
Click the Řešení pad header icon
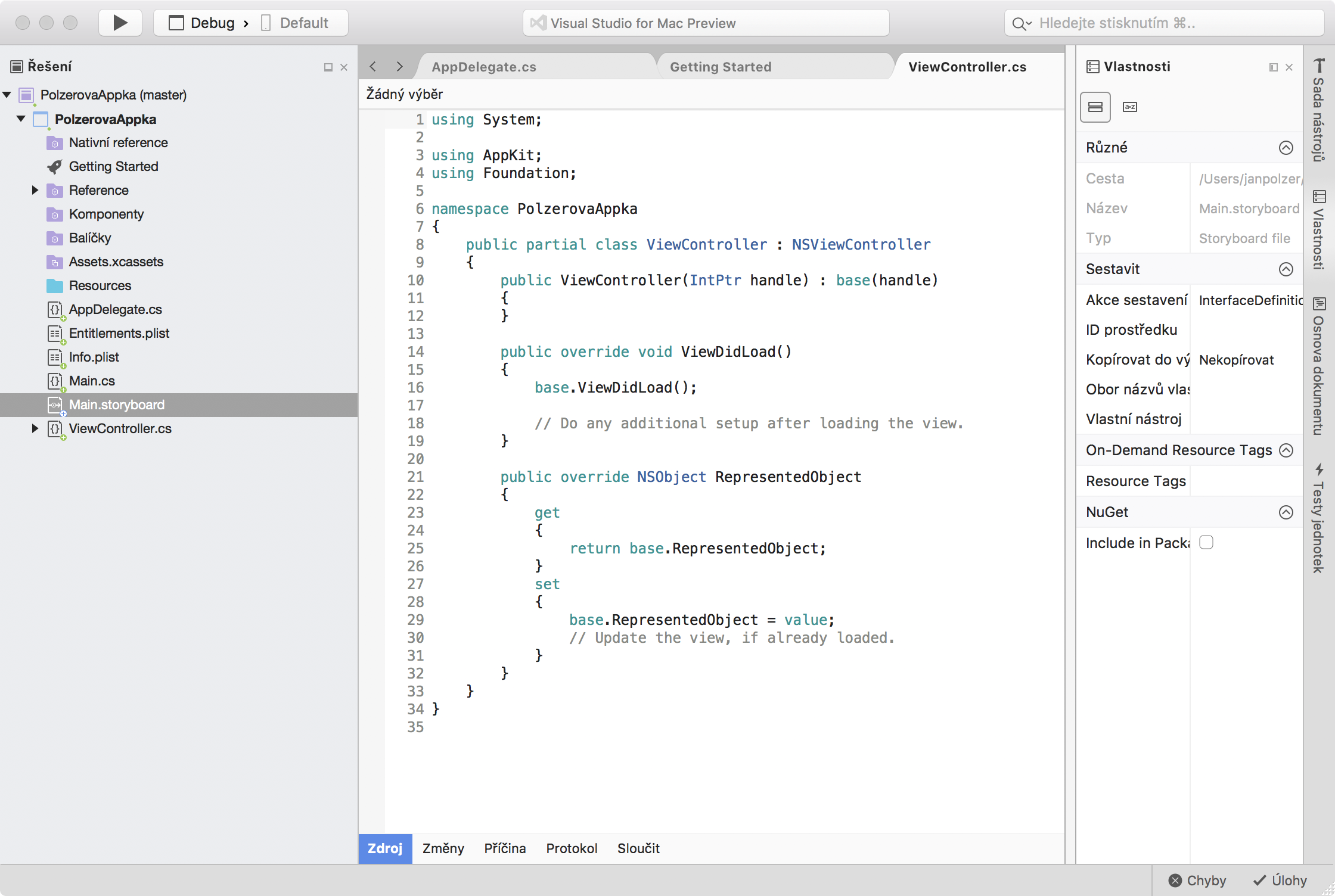point(17,66)
